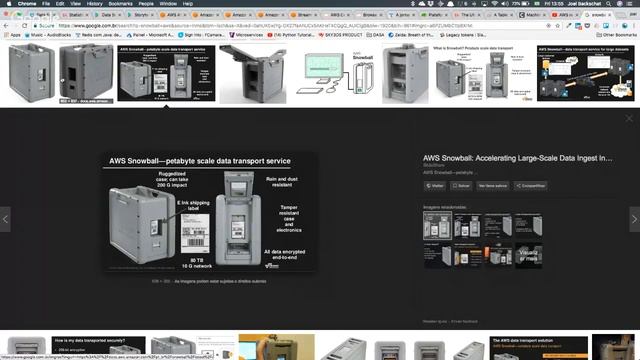Image resolution: width=640 pixels, height=360 pixels.
Task: Open Spotlight search in menu bar
Action: pos(608,4)
